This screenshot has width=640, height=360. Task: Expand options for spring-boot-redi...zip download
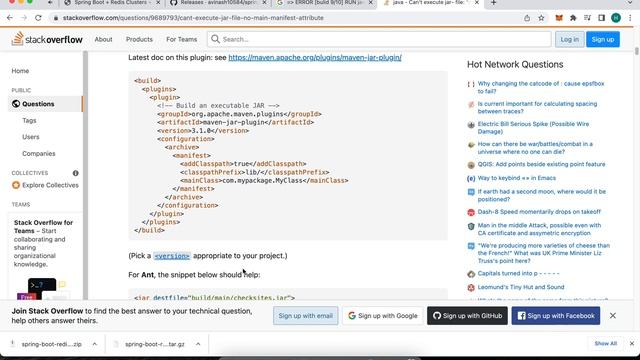(95, 344)
